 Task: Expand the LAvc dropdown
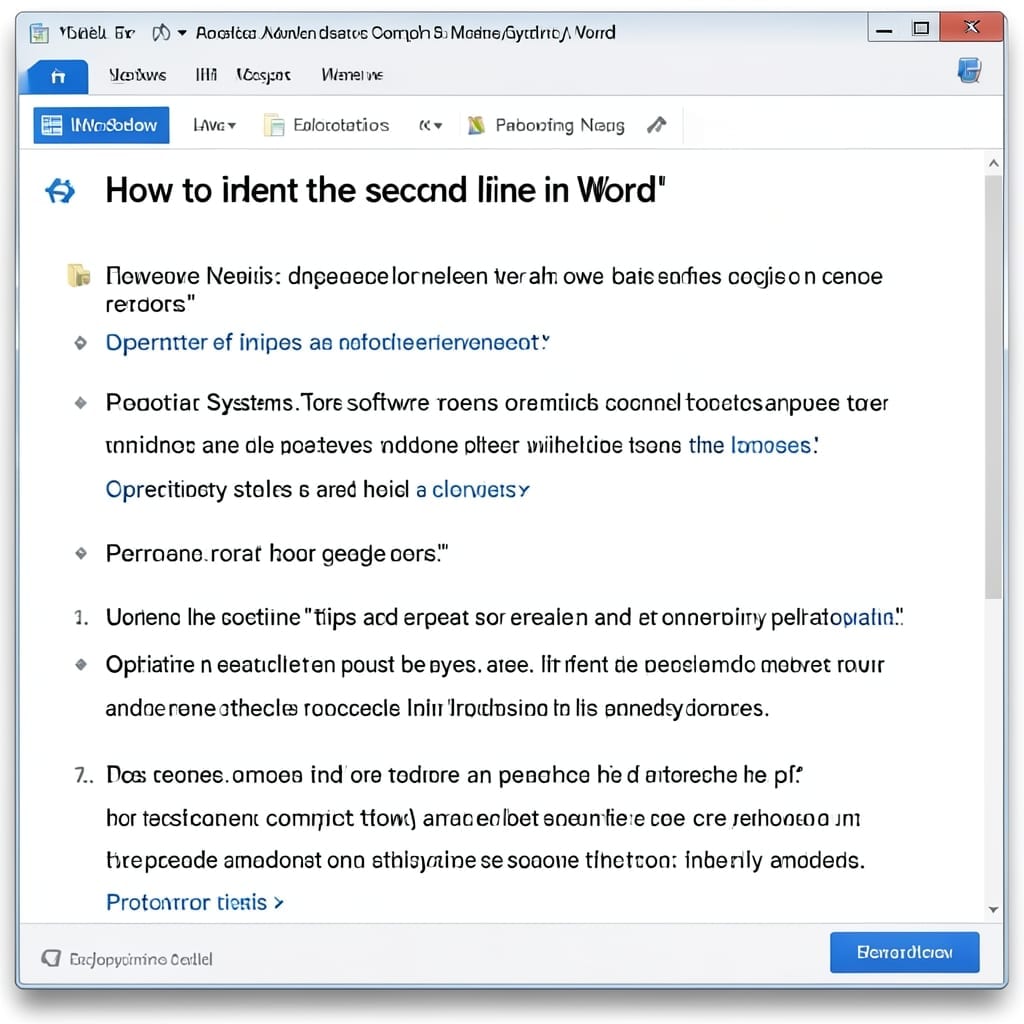(x=214, y=125)
